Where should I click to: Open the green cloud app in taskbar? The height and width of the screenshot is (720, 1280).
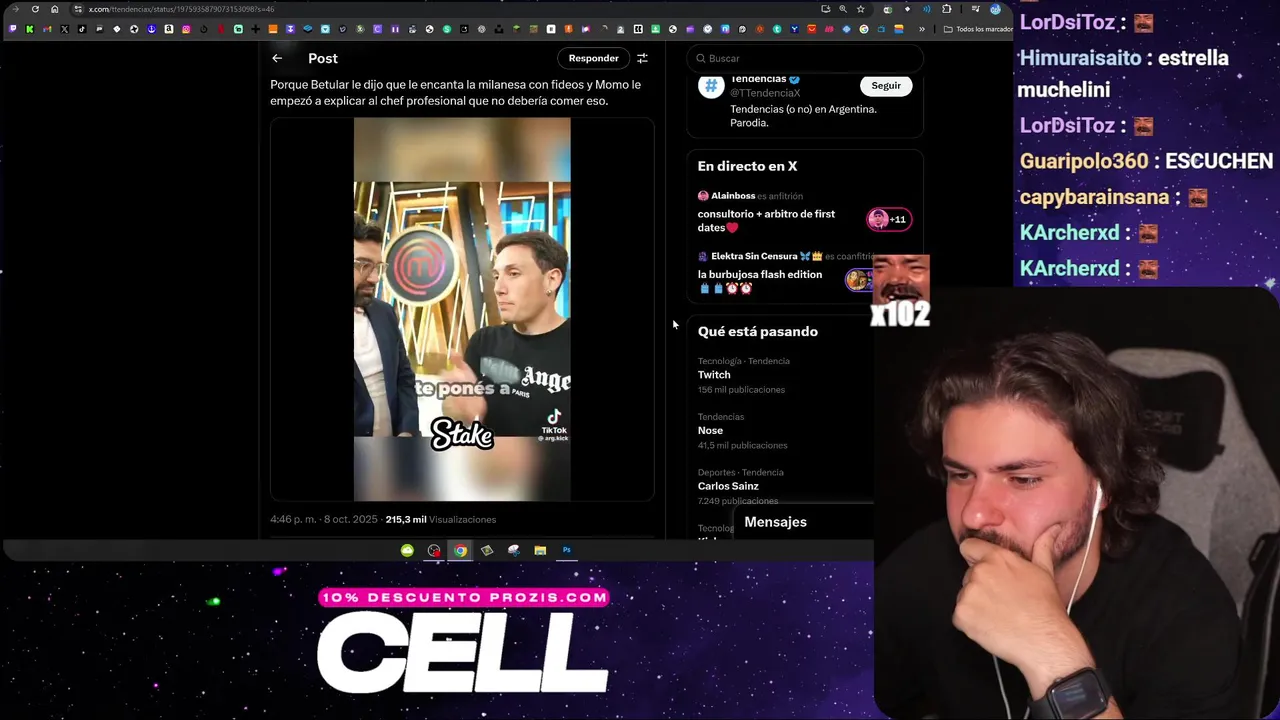(x=407, y=550)
